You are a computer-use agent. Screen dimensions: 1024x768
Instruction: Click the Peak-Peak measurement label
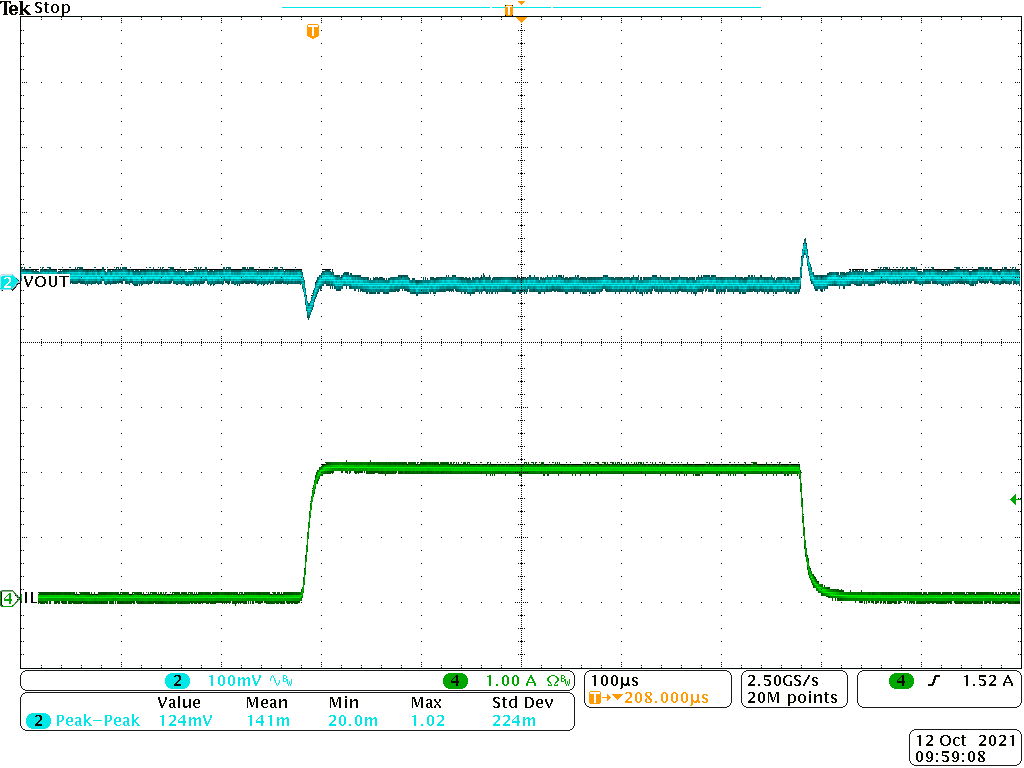point(98,720)
